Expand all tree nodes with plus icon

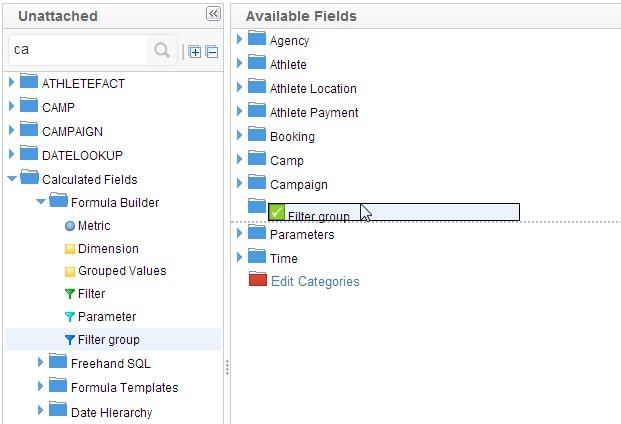tap(194, 52)
